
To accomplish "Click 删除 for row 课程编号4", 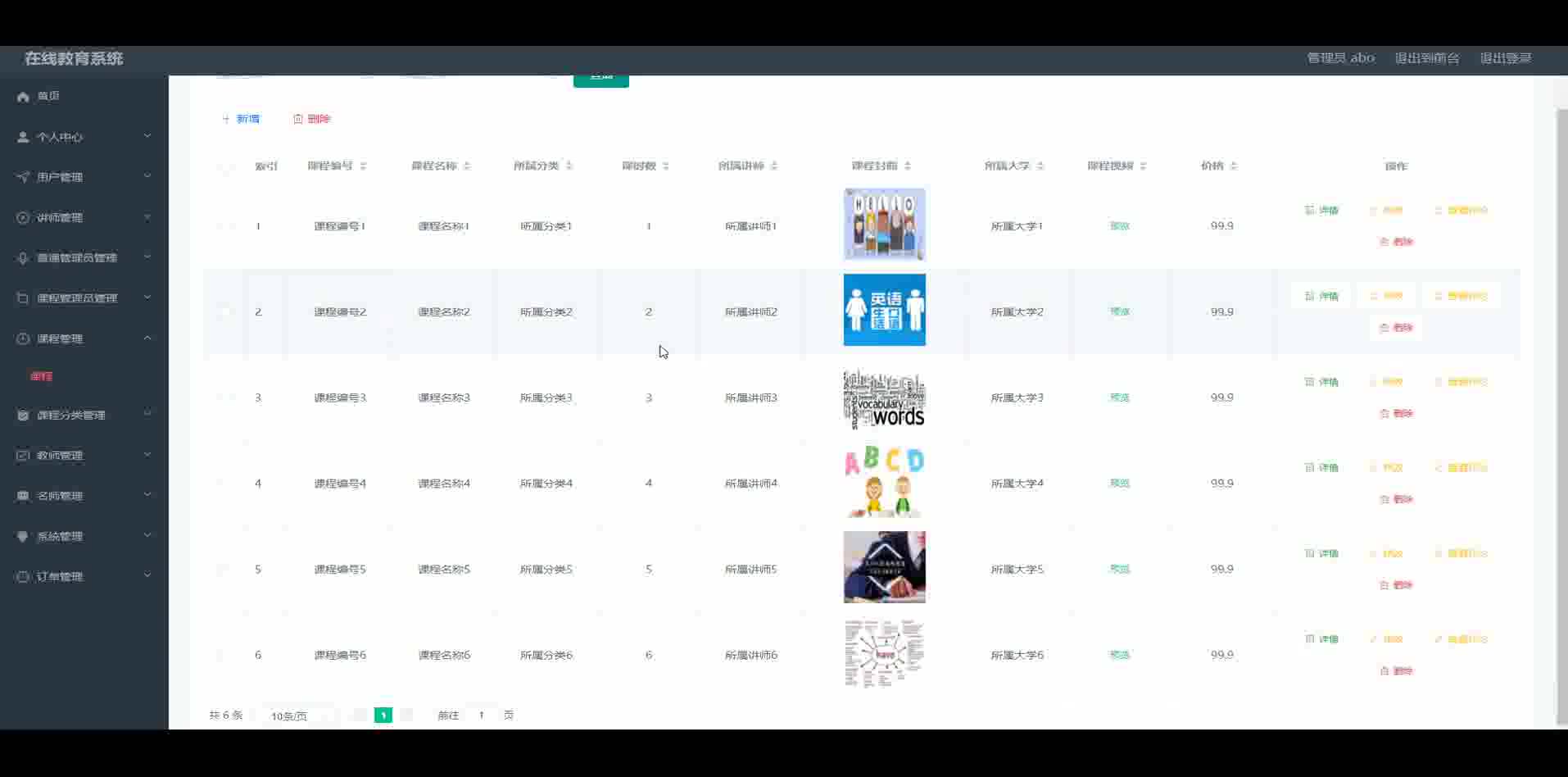I will (1396, 500).
